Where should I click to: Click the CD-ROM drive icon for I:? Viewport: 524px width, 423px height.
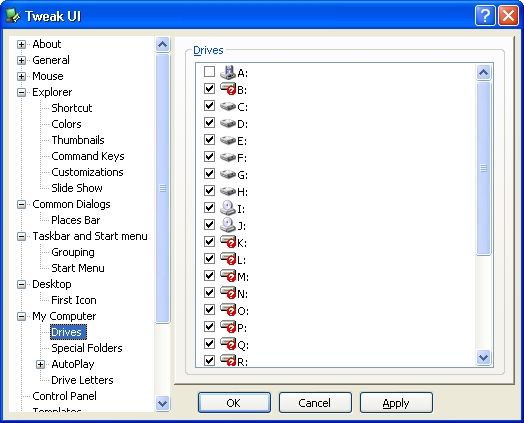[228, 207]
